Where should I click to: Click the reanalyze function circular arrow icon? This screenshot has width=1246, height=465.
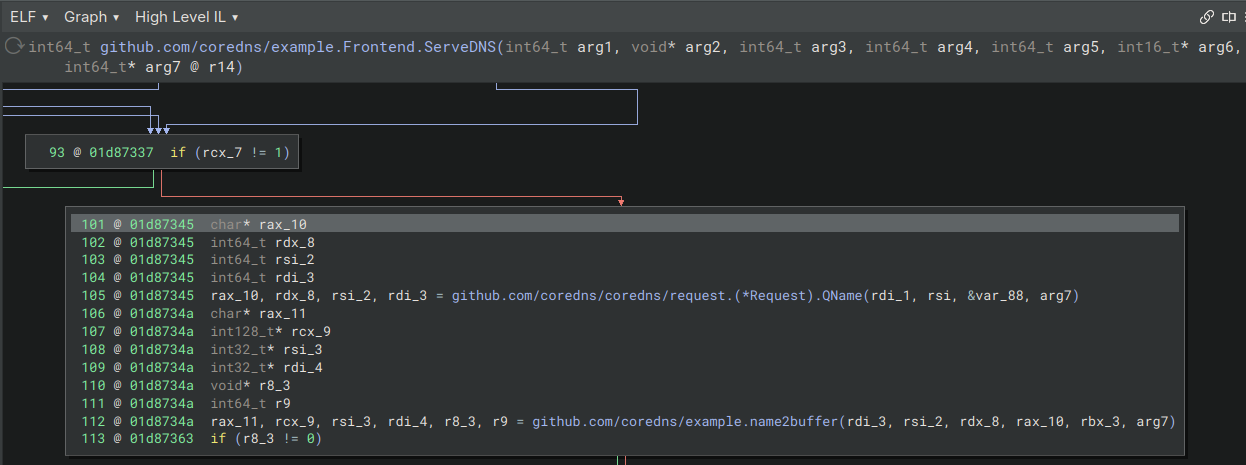click(x=14, y=47)
